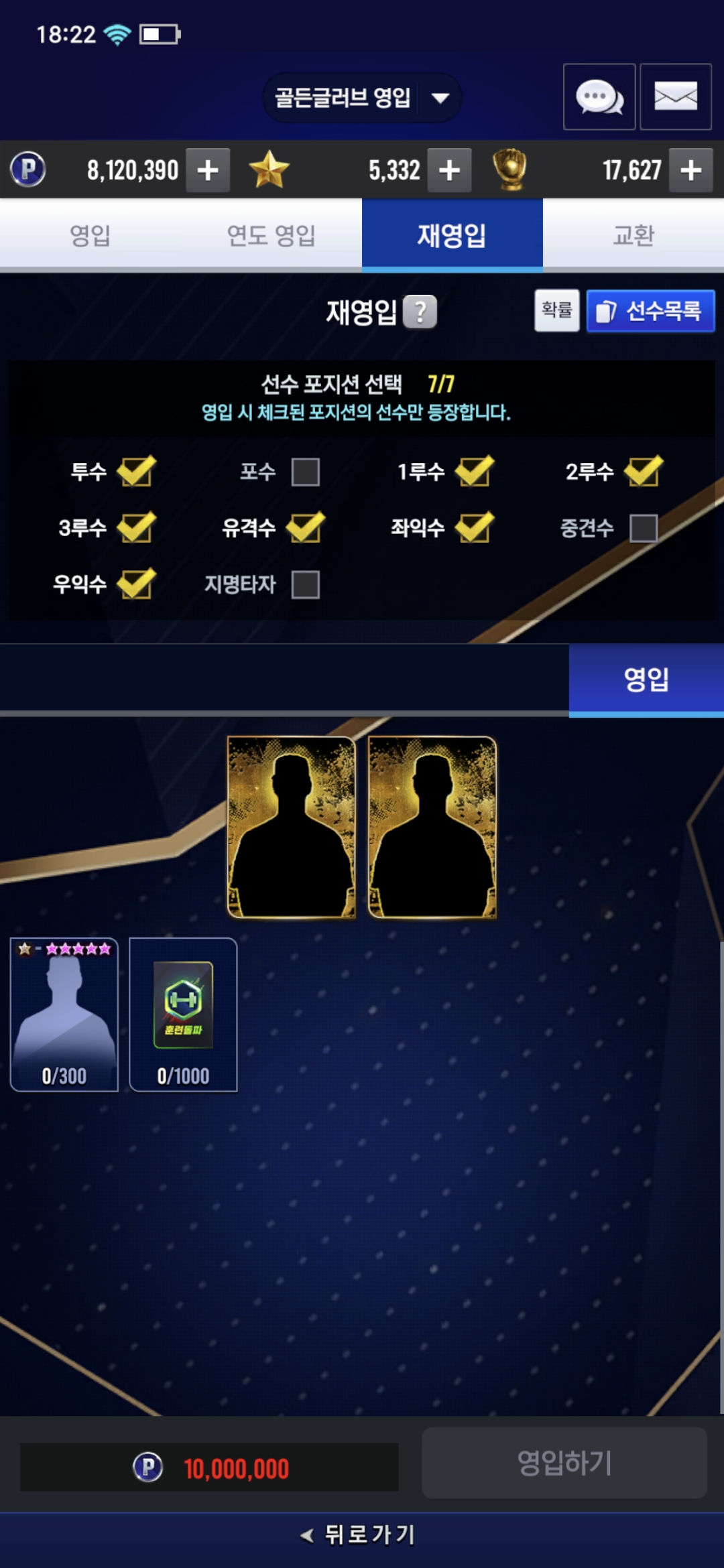Check the 포수 position checkbox
Screen dimensions: 724x1568
point(306,472)
